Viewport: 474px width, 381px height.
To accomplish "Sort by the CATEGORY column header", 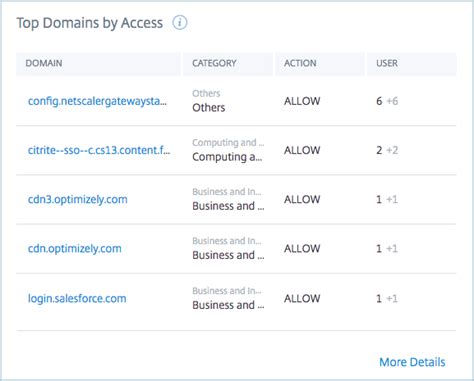I will [214, 63].
